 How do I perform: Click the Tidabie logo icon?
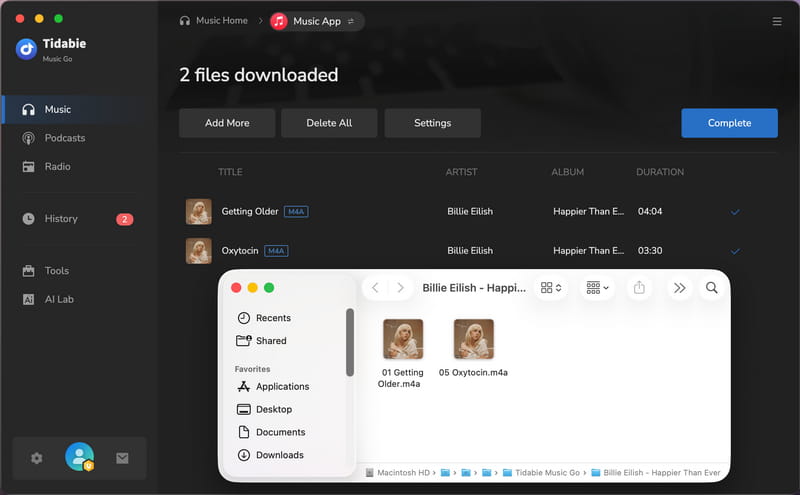pos(27,50)
